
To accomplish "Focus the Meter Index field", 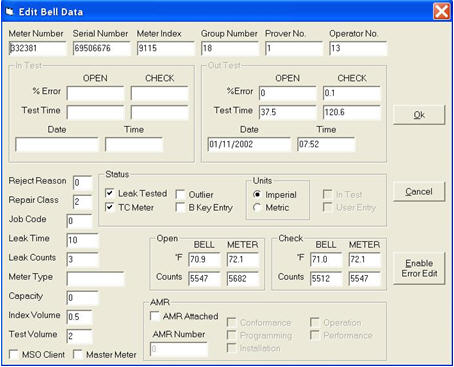I will [166, 48].
